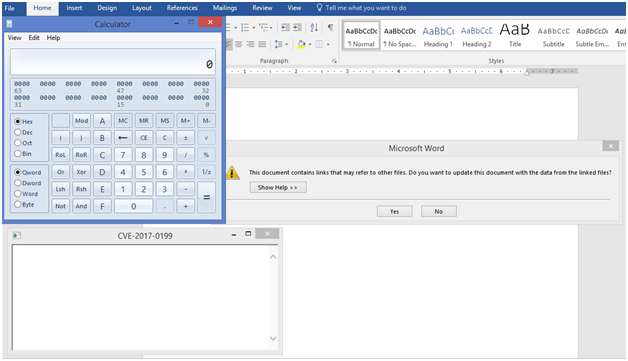628x361 pixels.
Task: Decrease indent in Word's Paragraph group
Action: point(285,27)
